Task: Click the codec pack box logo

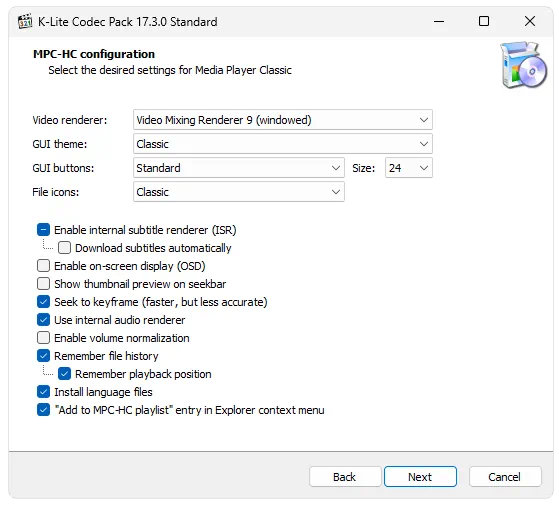Action: (523, 65)
